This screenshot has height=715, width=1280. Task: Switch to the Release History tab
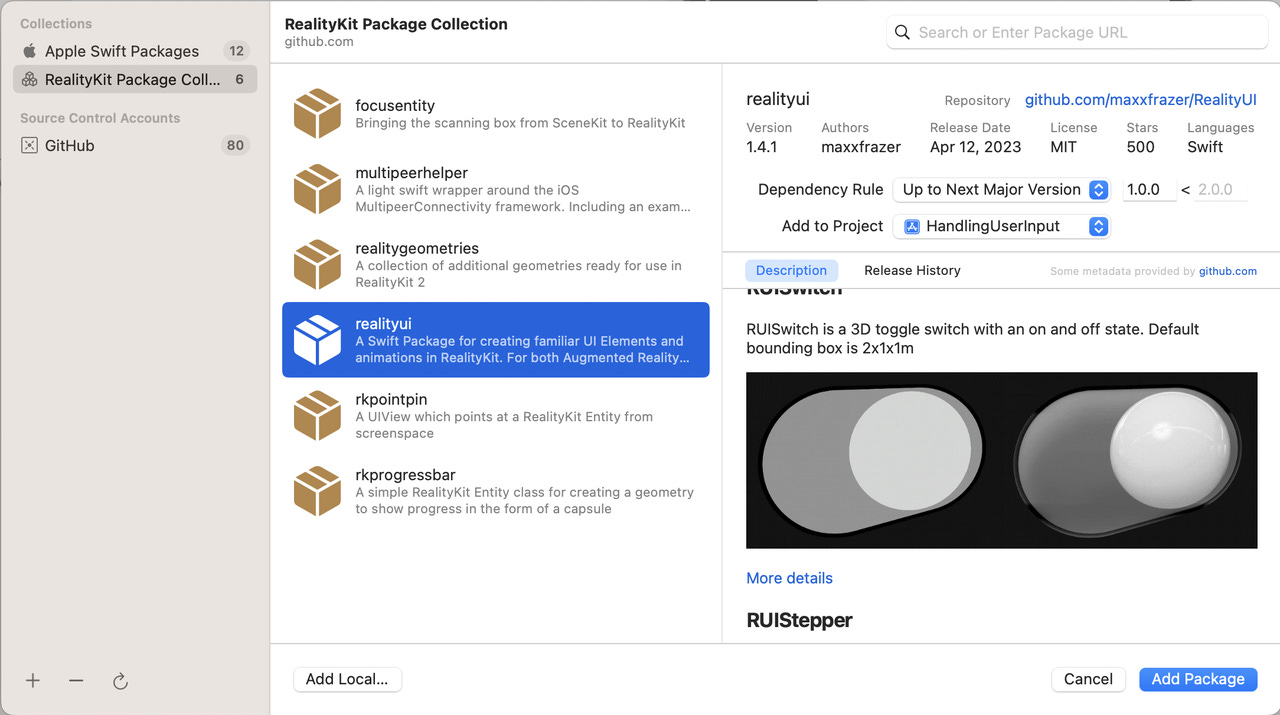912,270
